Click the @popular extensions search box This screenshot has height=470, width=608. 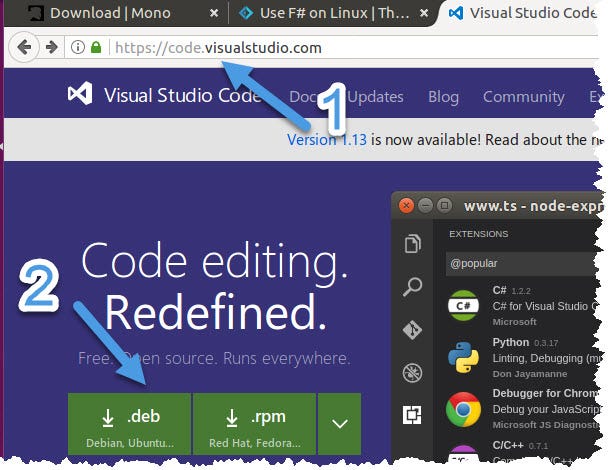tap(522, 264)
